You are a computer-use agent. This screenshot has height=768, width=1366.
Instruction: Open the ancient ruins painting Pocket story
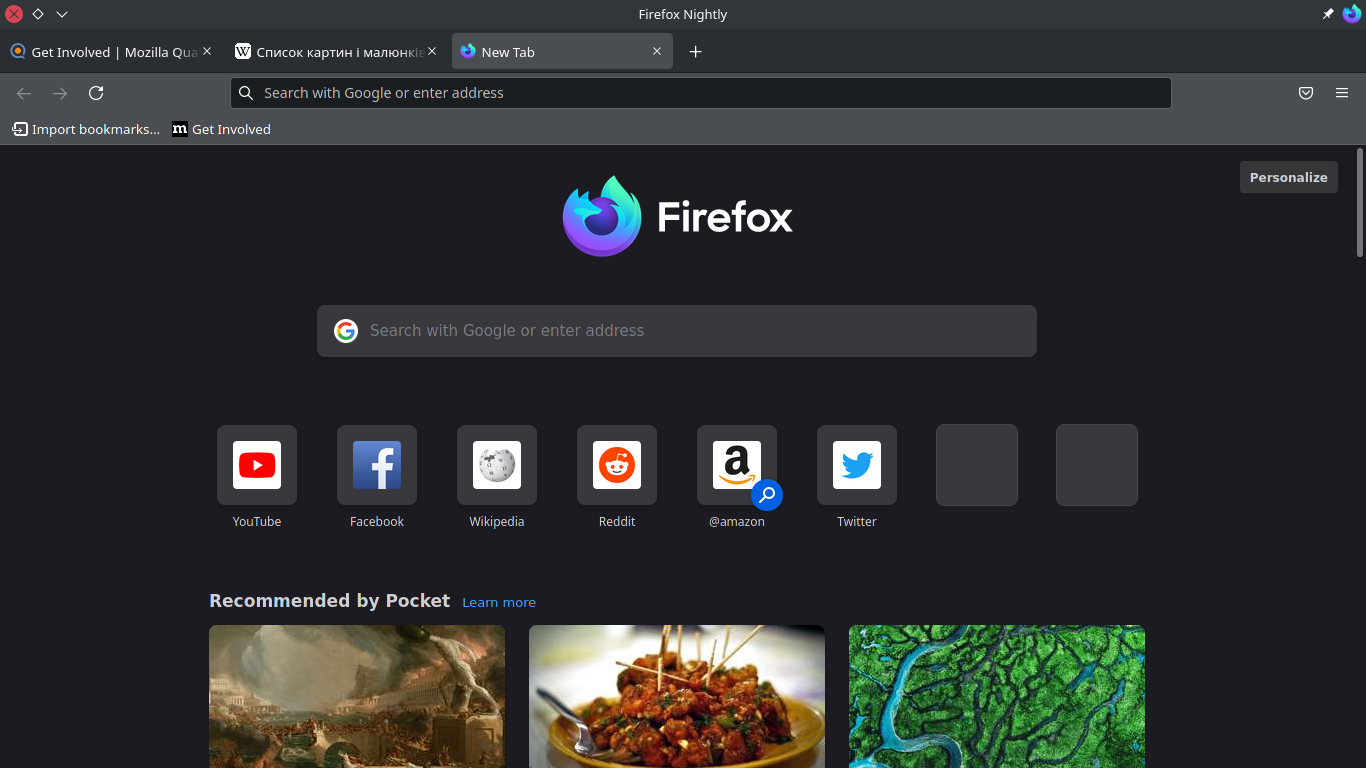(x=357, y=696)
